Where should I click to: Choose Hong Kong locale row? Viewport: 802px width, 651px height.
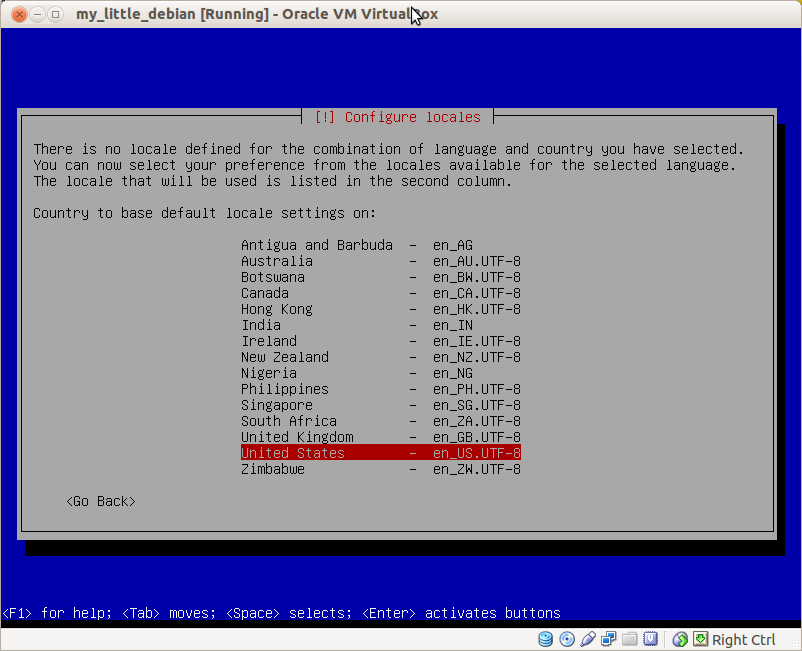pos(381,309)
